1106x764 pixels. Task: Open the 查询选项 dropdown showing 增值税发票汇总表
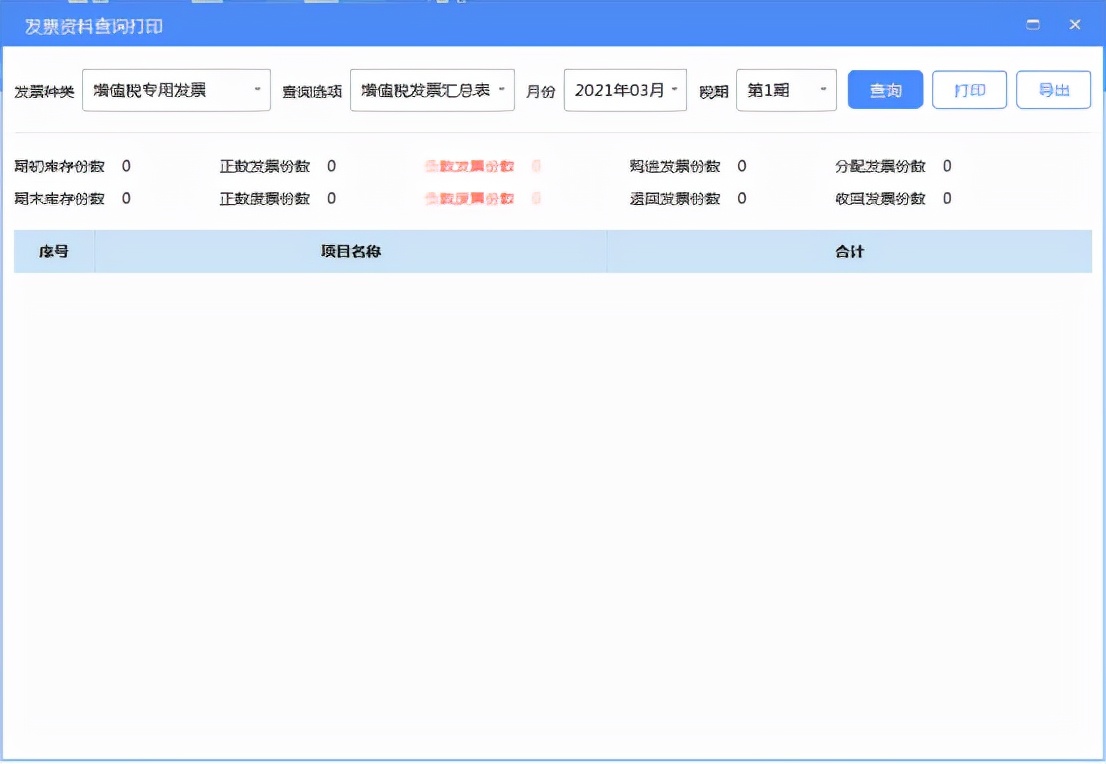432,89
